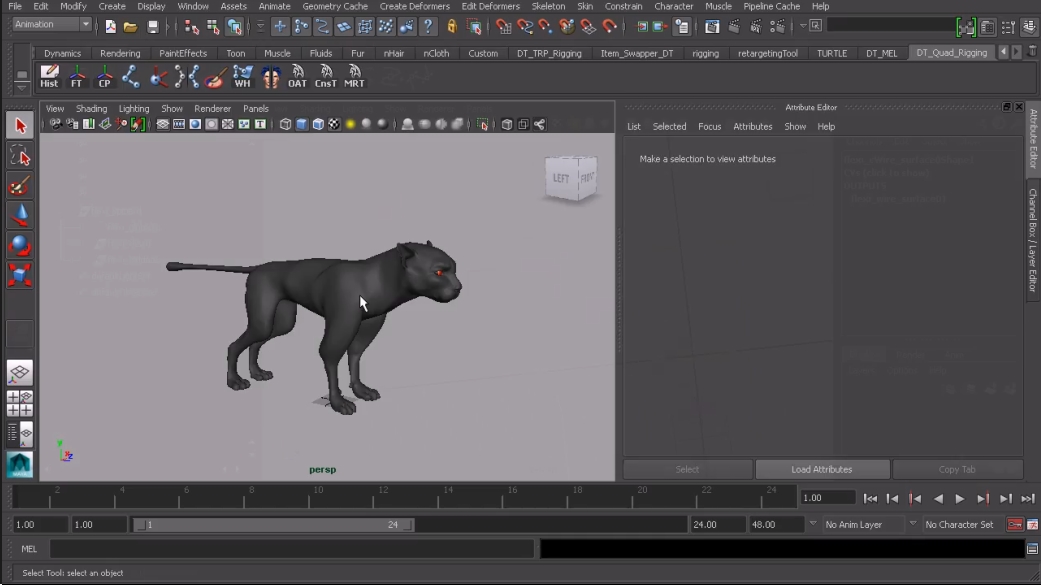The height and width of the screenshot is (585, 1041).
Task: Click the Maya logo icon in toolbox
Action: coord(20,464)
